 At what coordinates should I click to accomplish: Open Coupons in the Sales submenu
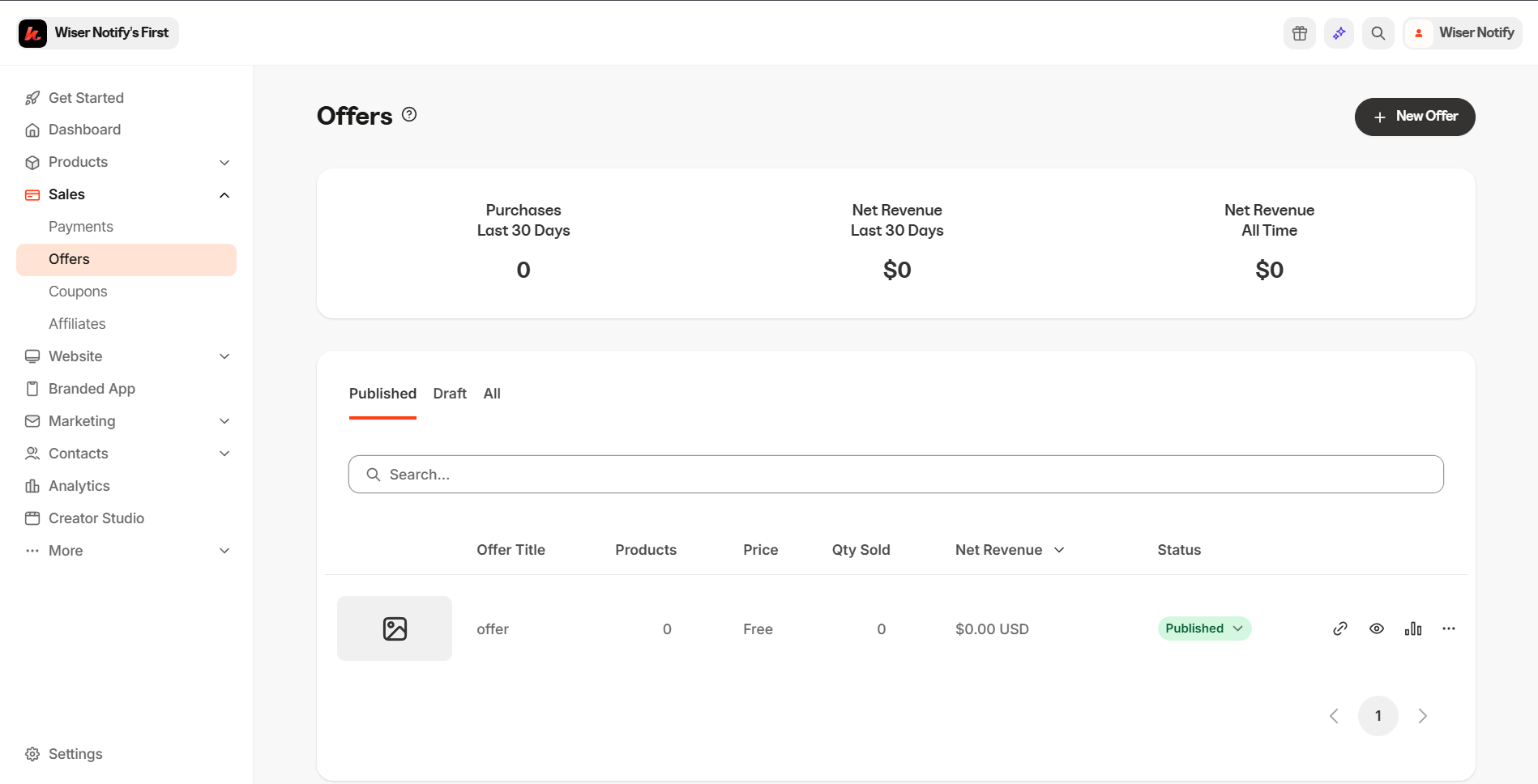click(78, 292)
